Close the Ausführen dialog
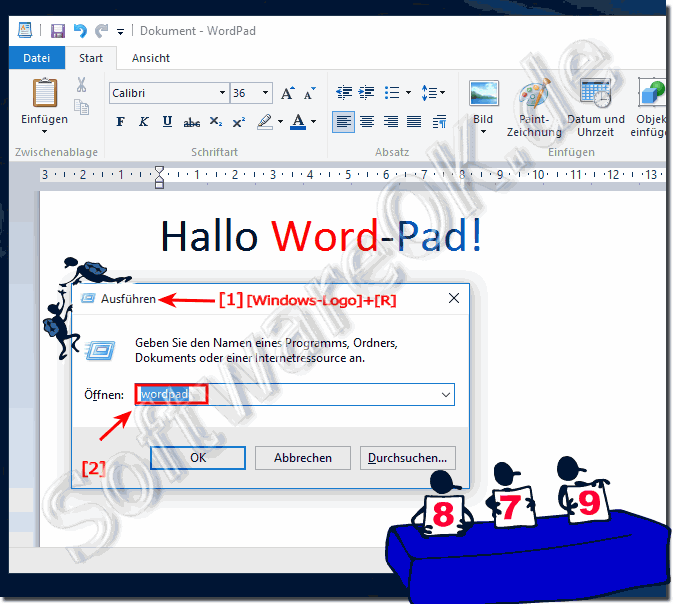The width and height of the screenshot is (673, 604). [x=454, y=298]
